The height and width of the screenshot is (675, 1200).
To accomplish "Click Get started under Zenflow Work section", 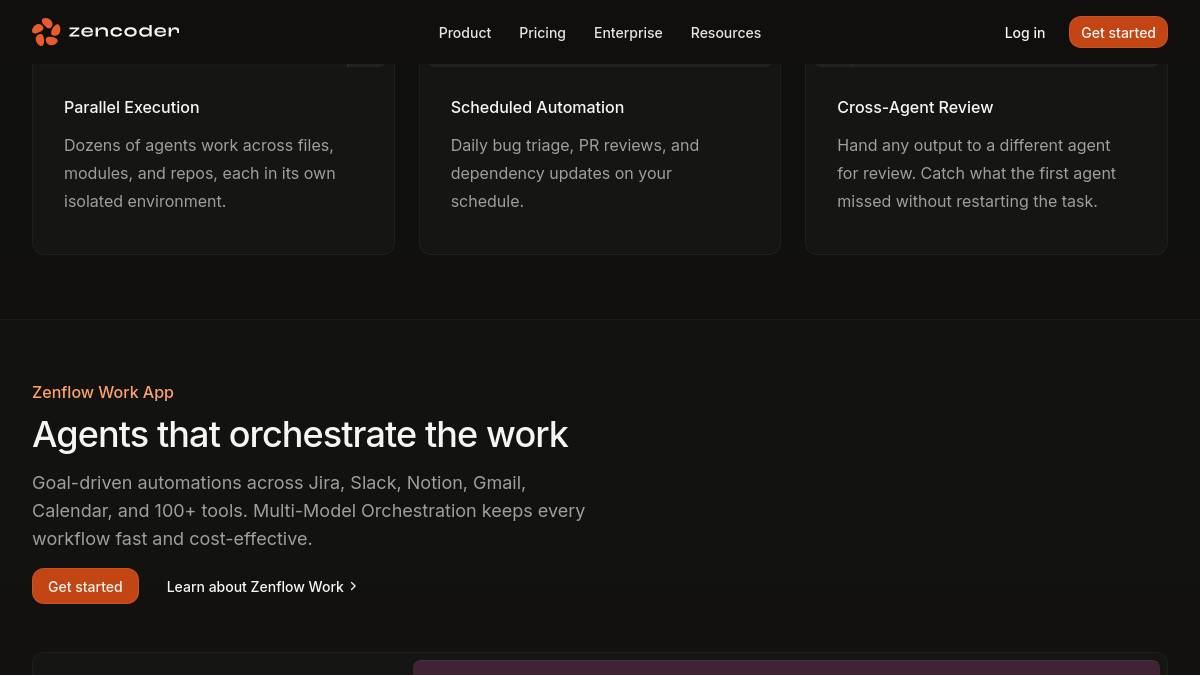I will pos(85,586).
